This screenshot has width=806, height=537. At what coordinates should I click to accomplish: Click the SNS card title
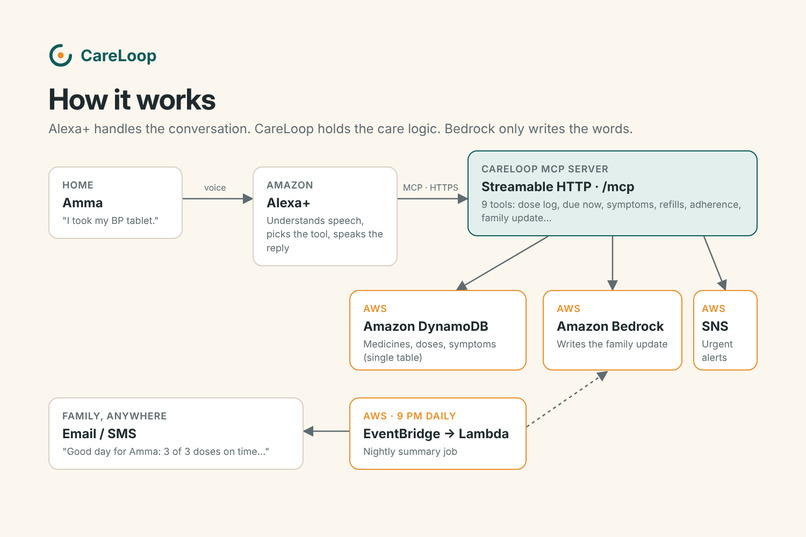coord(715,326)
